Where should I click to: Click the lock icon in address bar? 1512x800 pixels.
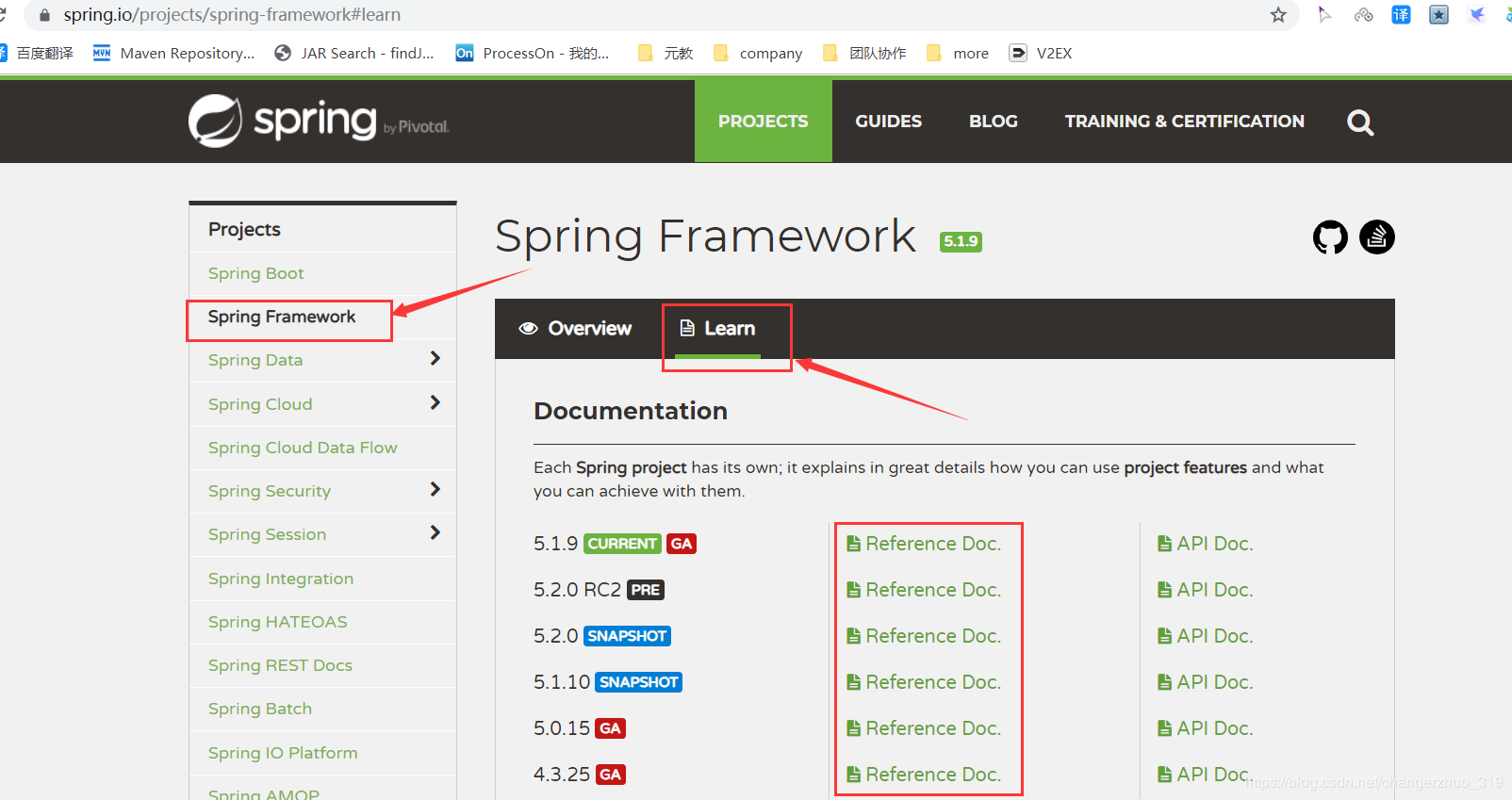click(x=44, y=15)
